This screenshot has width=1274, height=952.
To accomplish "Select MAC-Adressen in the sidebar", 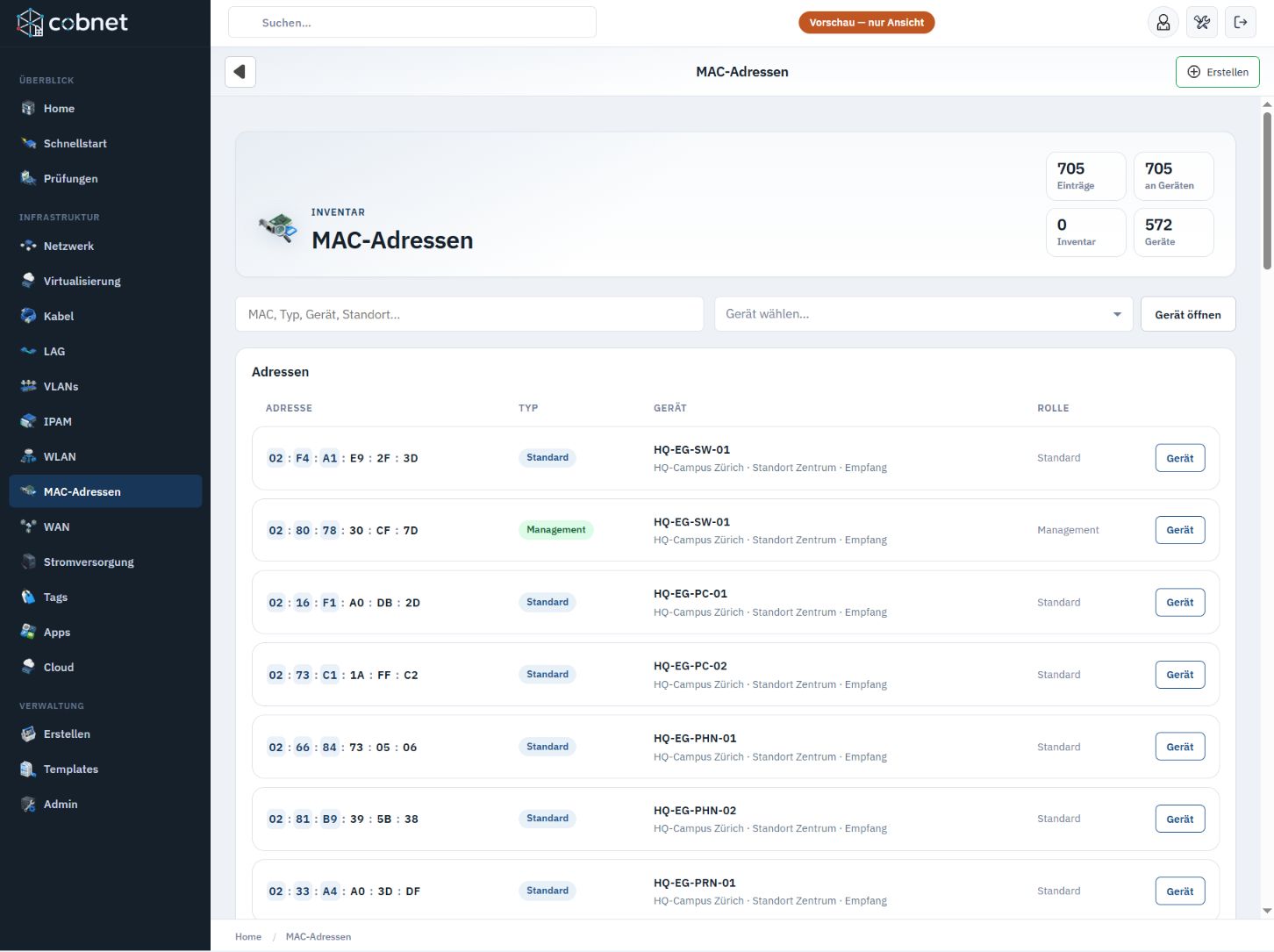I will (105, 492).
